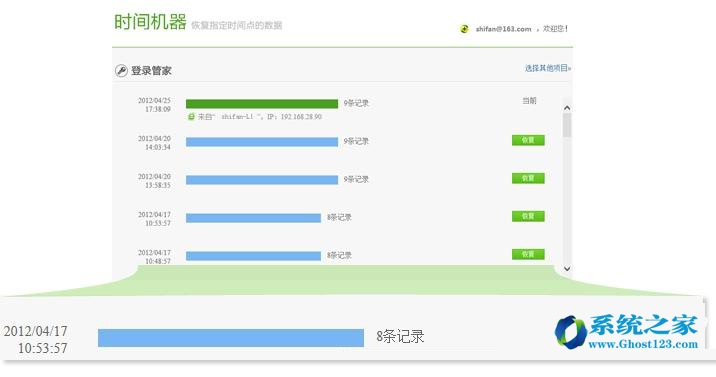This screenshot has width=716, height=377.
Task: Click the user avatar icon beside shifan@163.com
Action: coord(464,29)
